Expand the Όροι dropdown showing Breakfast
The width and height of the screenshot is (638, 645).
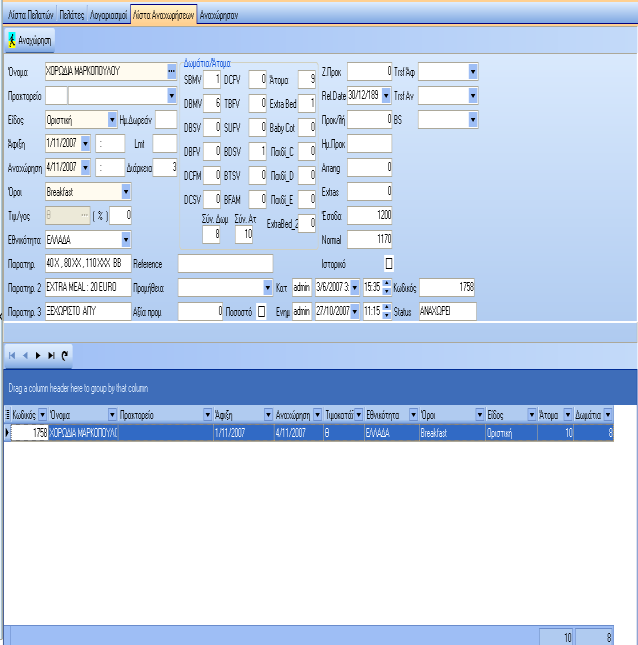126,192
